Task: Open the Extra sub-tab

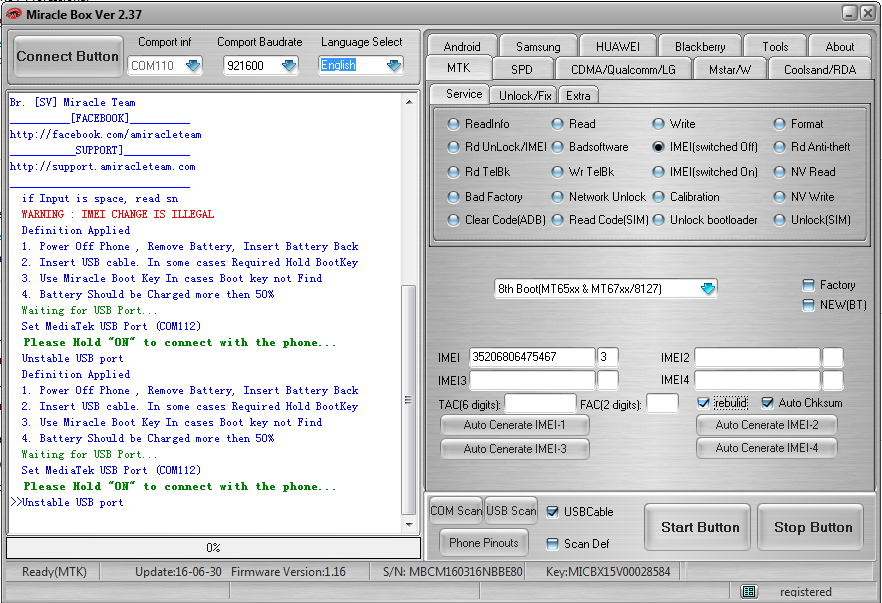Action: click(x=578, y=96)
